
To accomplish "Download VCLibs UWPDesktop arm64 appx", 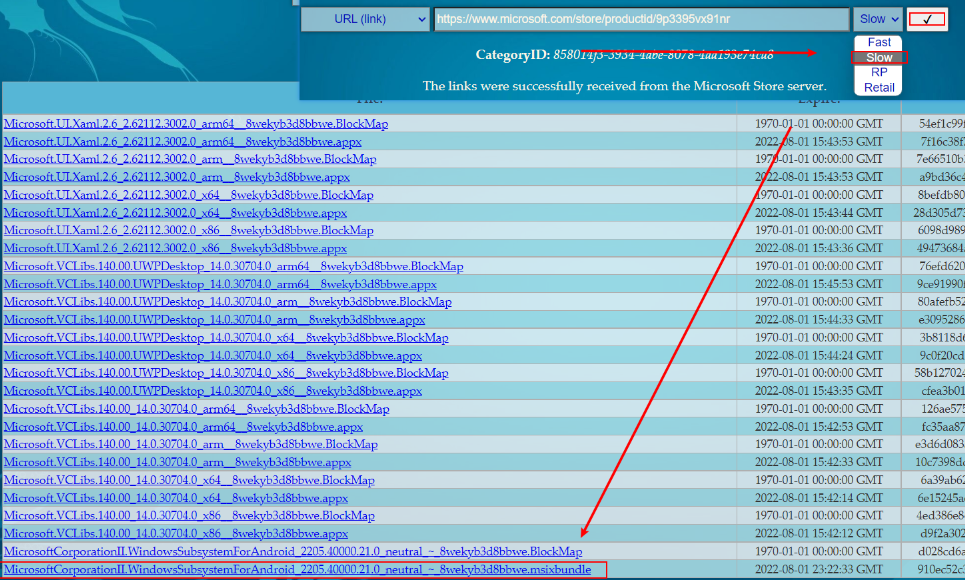I will [220, 284].
